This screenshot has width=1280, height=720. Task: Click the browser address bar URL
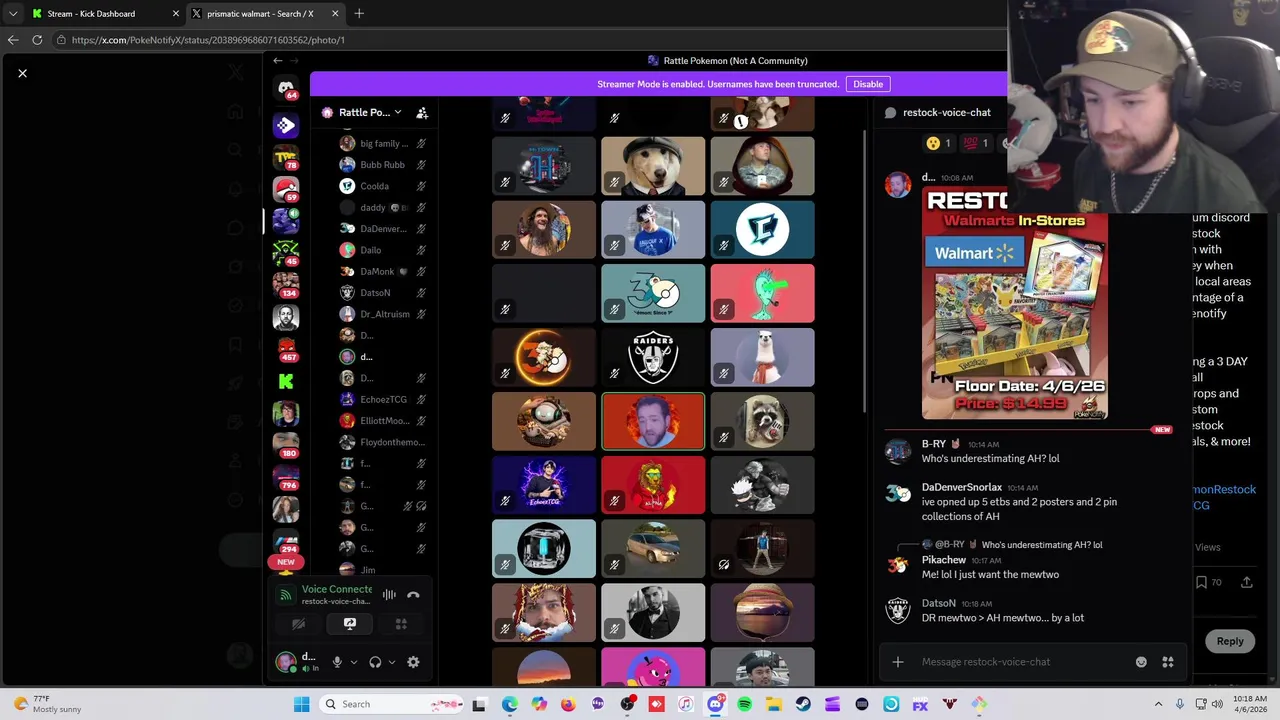coord(208,40)
